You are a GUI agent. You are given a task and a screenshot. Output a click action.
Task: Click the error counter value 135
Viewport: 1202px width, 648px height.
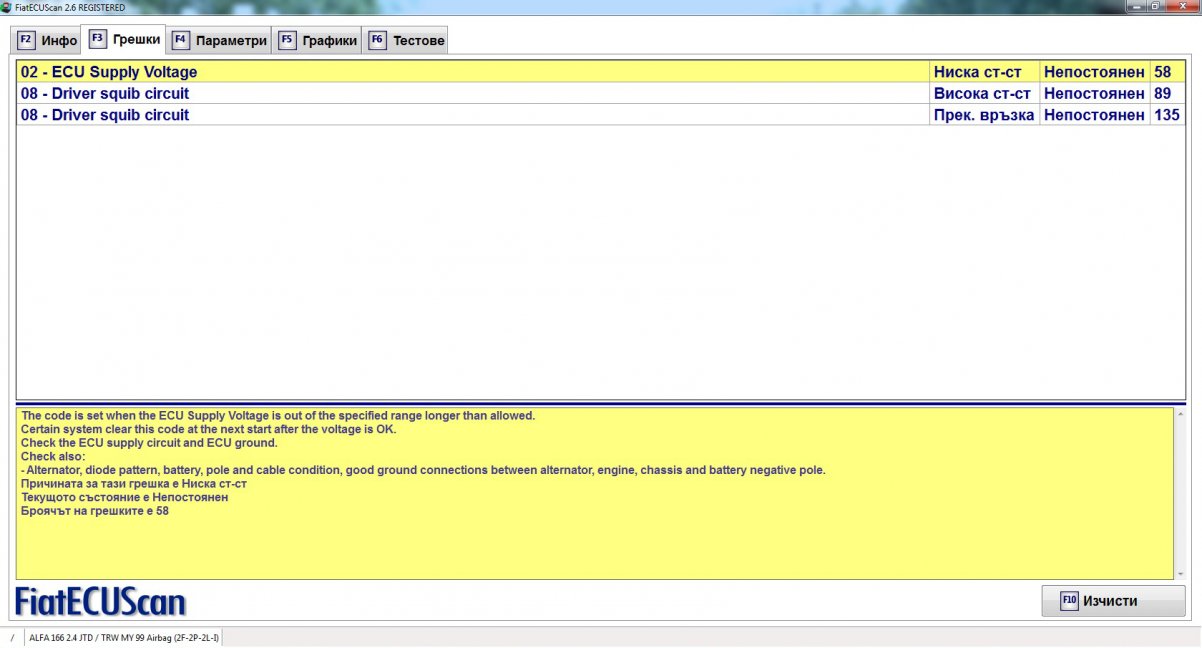tap(1166, 115)
